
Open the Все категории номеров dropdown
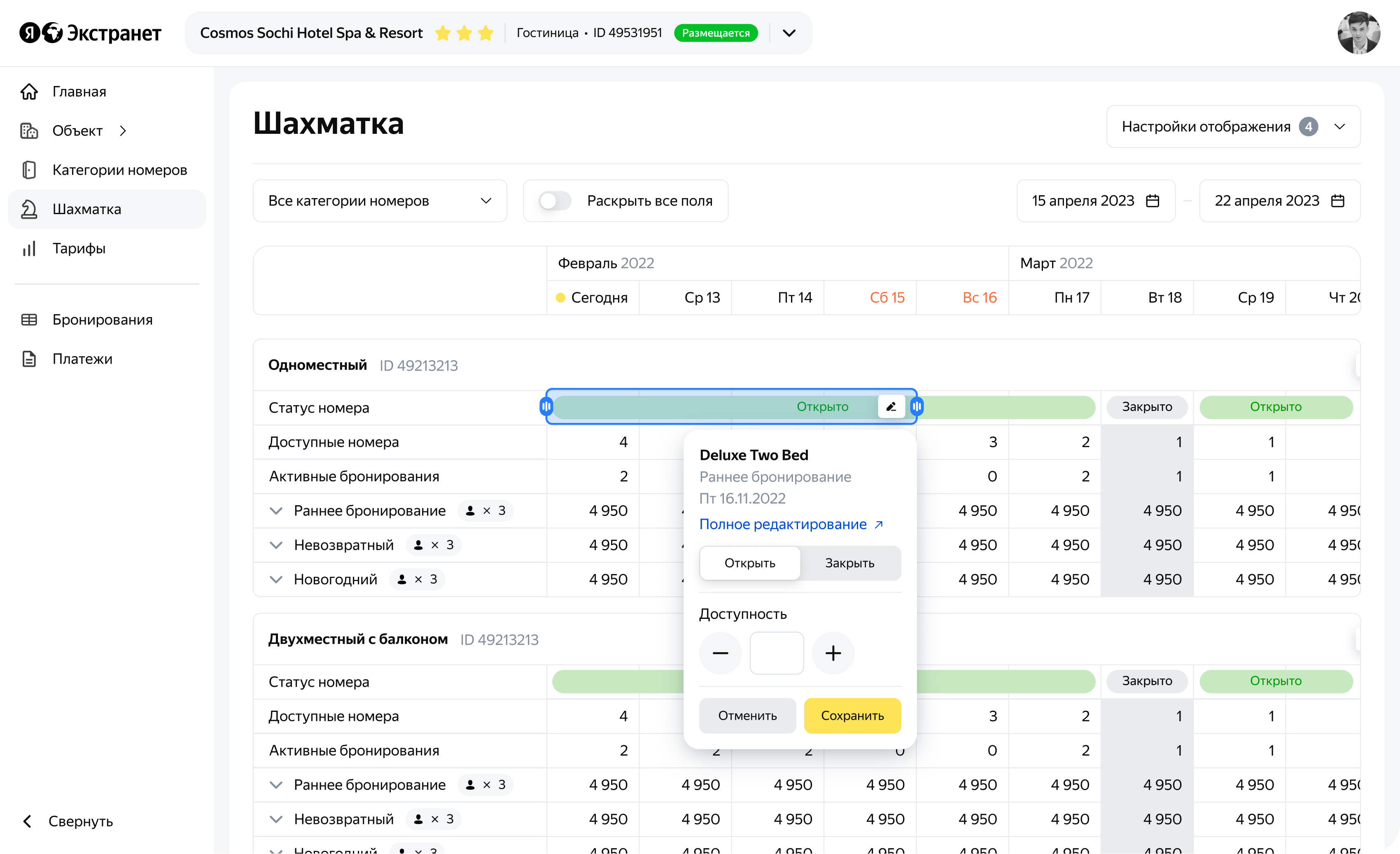[380, 201]
